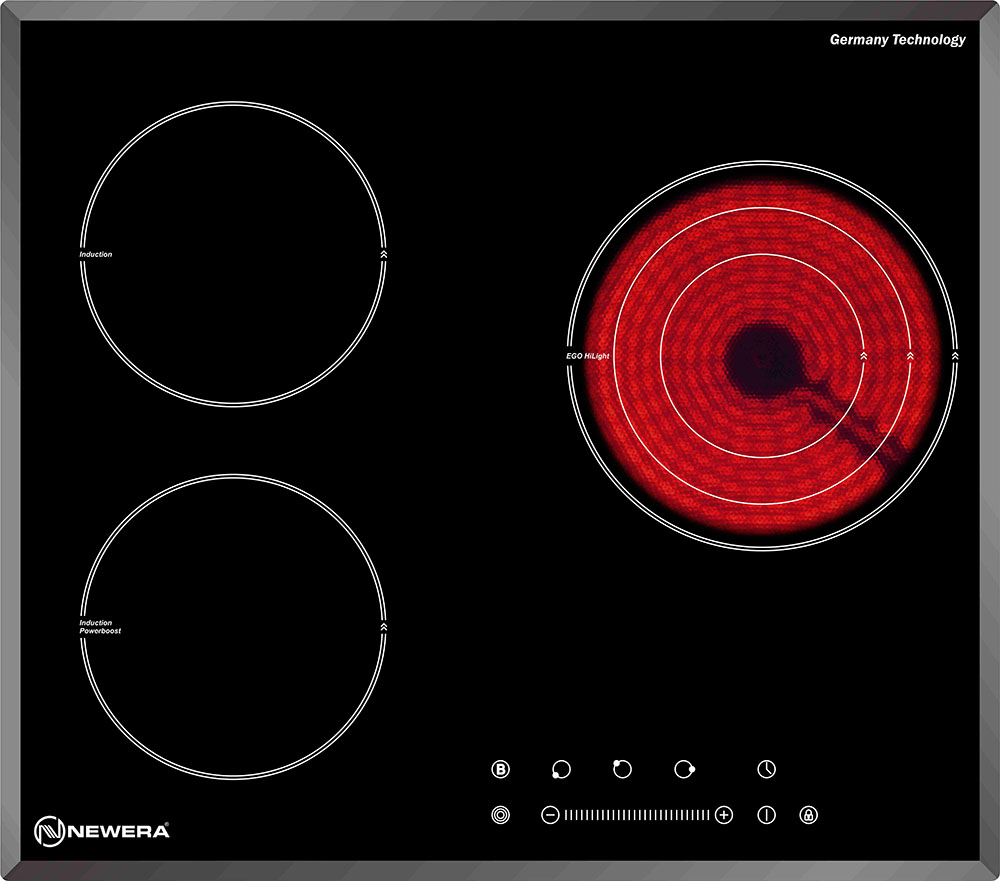Click the chevron marker on the top-left induction ring

384,255
